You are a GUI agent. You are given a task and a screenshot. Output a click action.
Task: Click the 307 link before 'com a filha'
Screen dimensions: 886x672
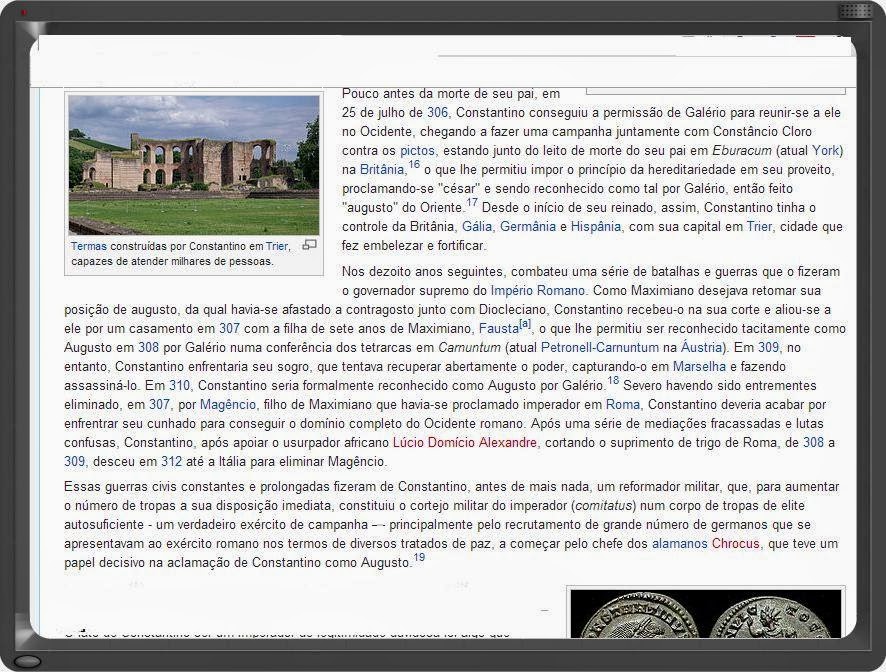click(229, 328)
